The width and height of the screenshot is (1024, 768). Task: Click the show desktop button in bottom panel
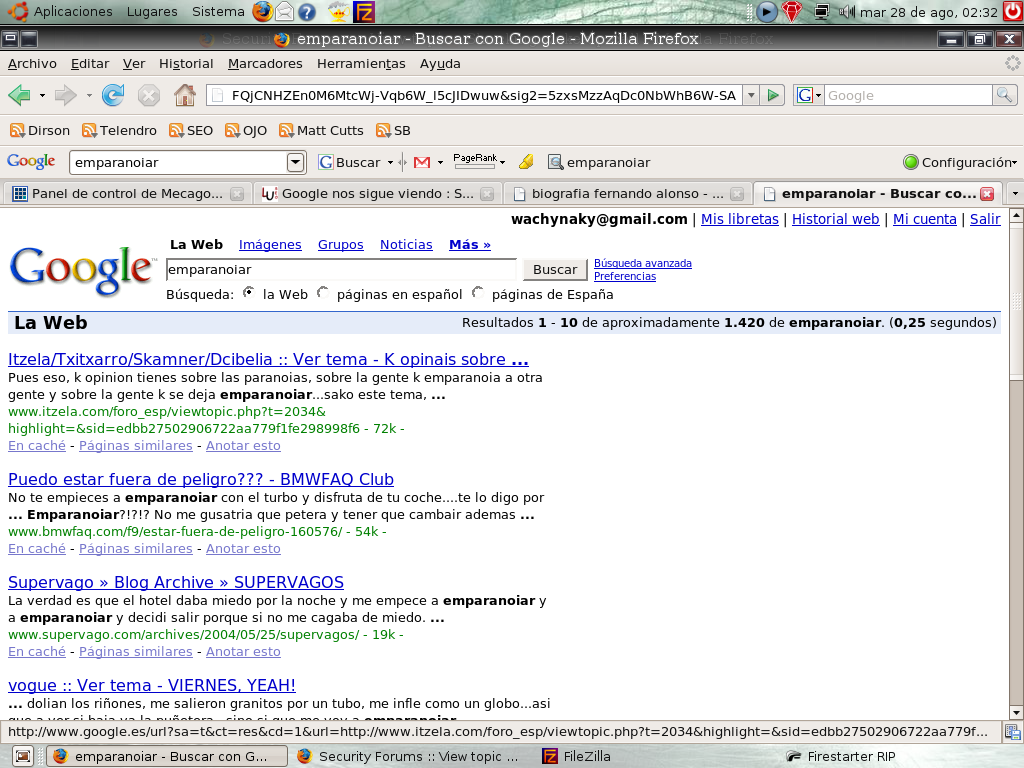click(x=22, y=756)
